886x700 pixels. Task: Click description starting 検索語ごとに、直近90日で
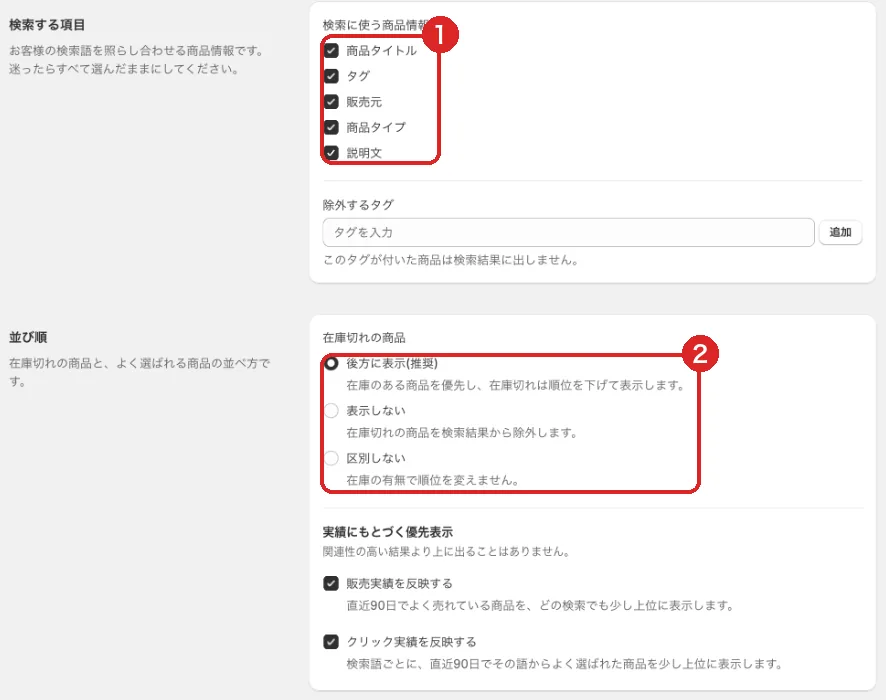(564, 664)
